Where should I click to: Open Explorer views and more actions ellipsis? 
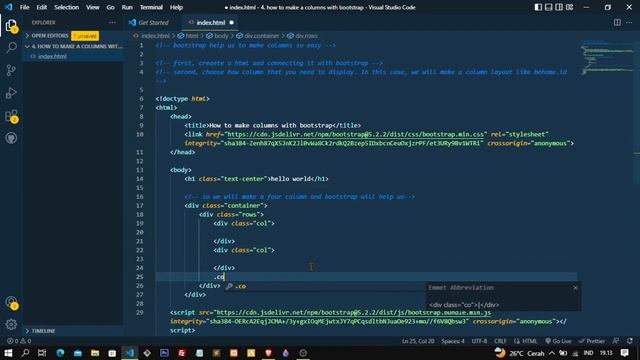coord(112,22)
